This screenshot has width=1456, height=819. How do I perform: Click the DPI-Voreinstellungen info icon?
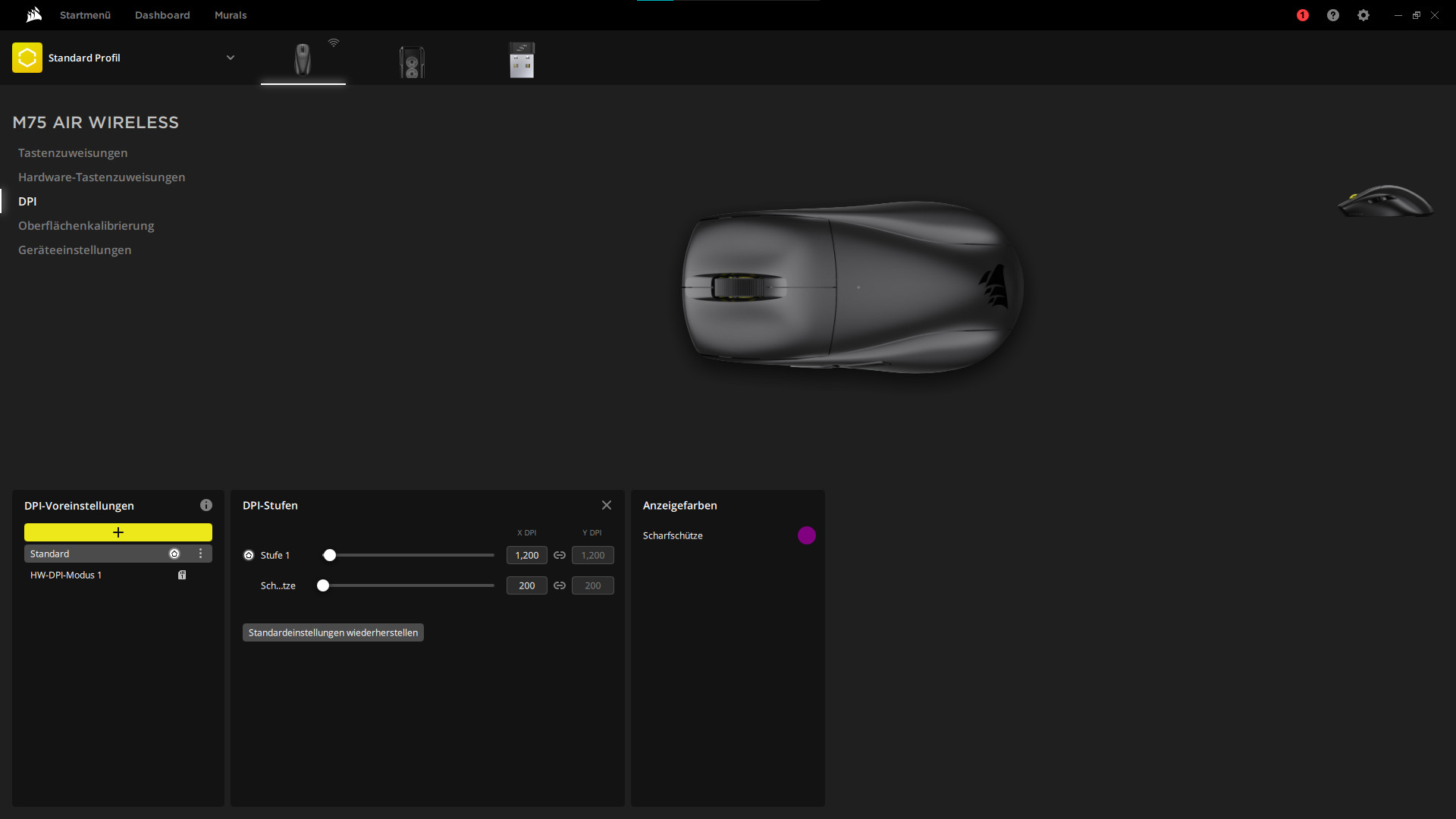(x=206, y=505)
